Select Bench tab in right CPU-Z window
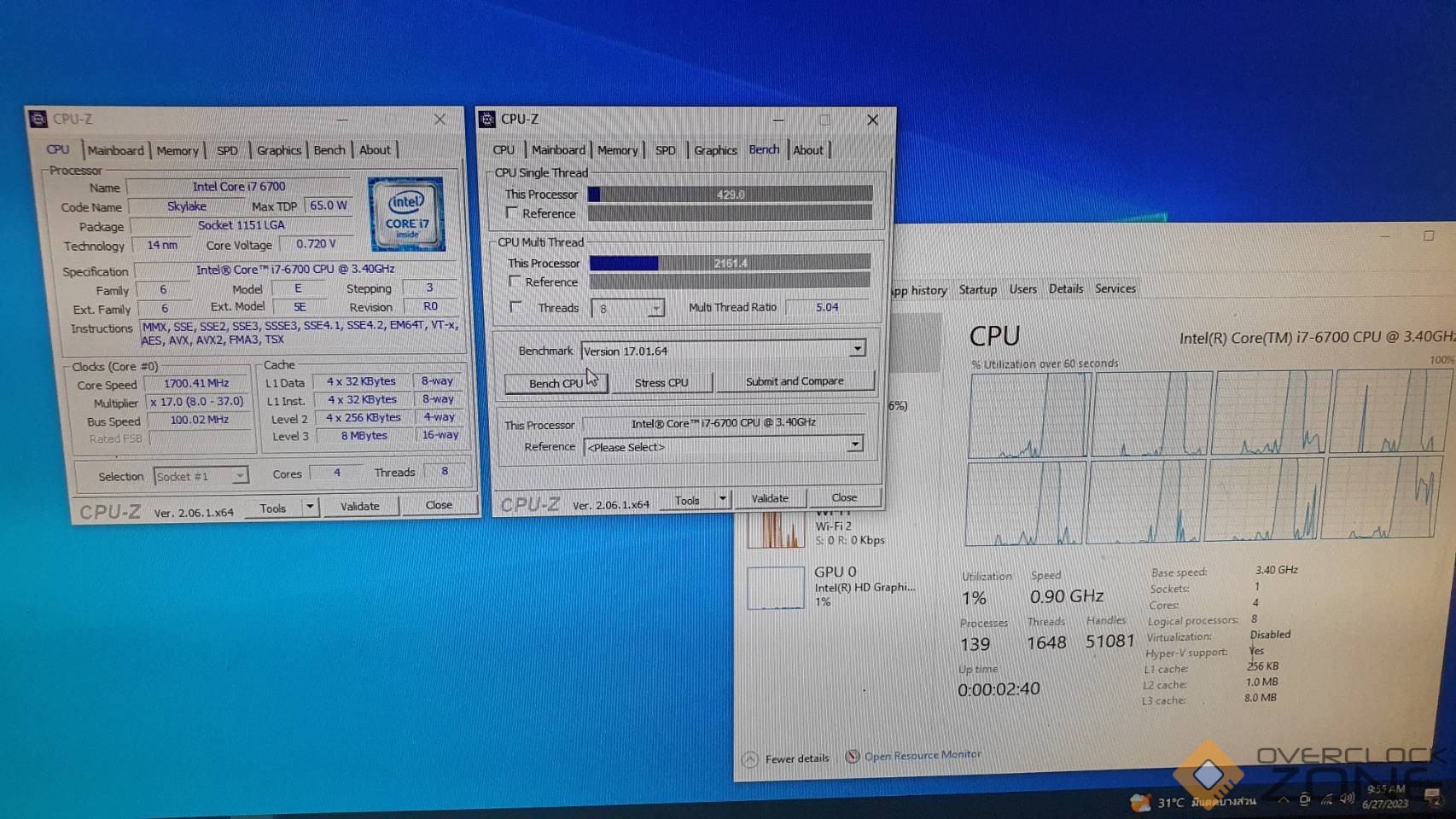Image resolution: width=1456 pixels, height=819 pixels. point(764,149)
